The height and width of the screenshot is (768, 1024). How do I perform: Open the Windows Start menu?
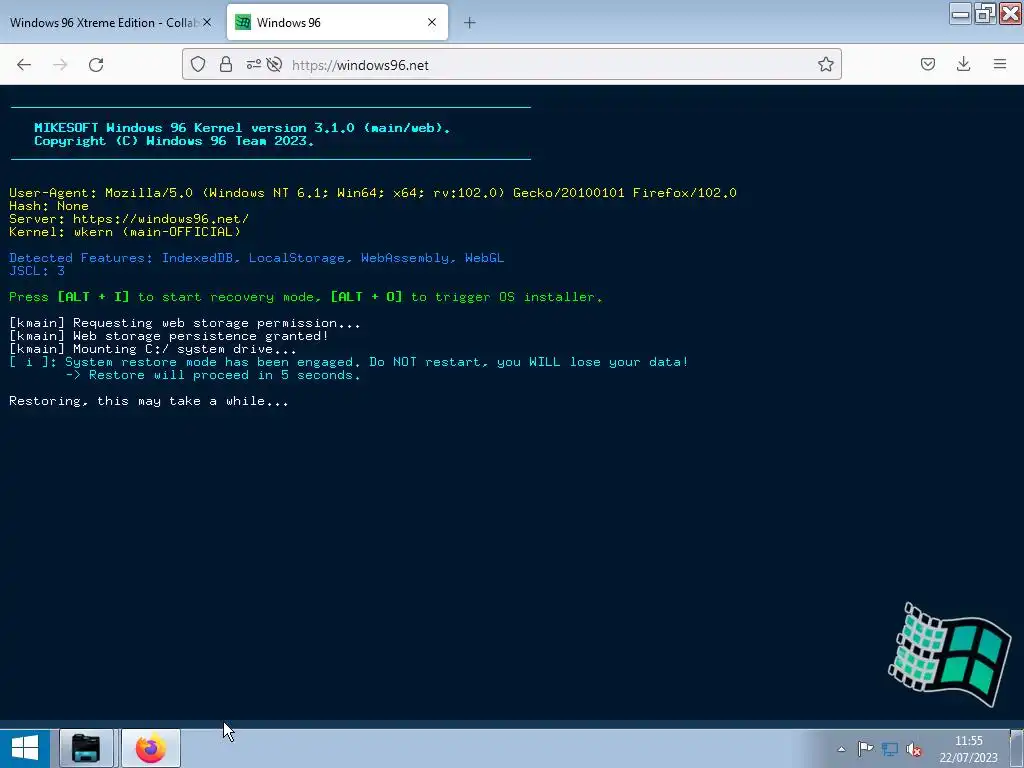[25, 748]
